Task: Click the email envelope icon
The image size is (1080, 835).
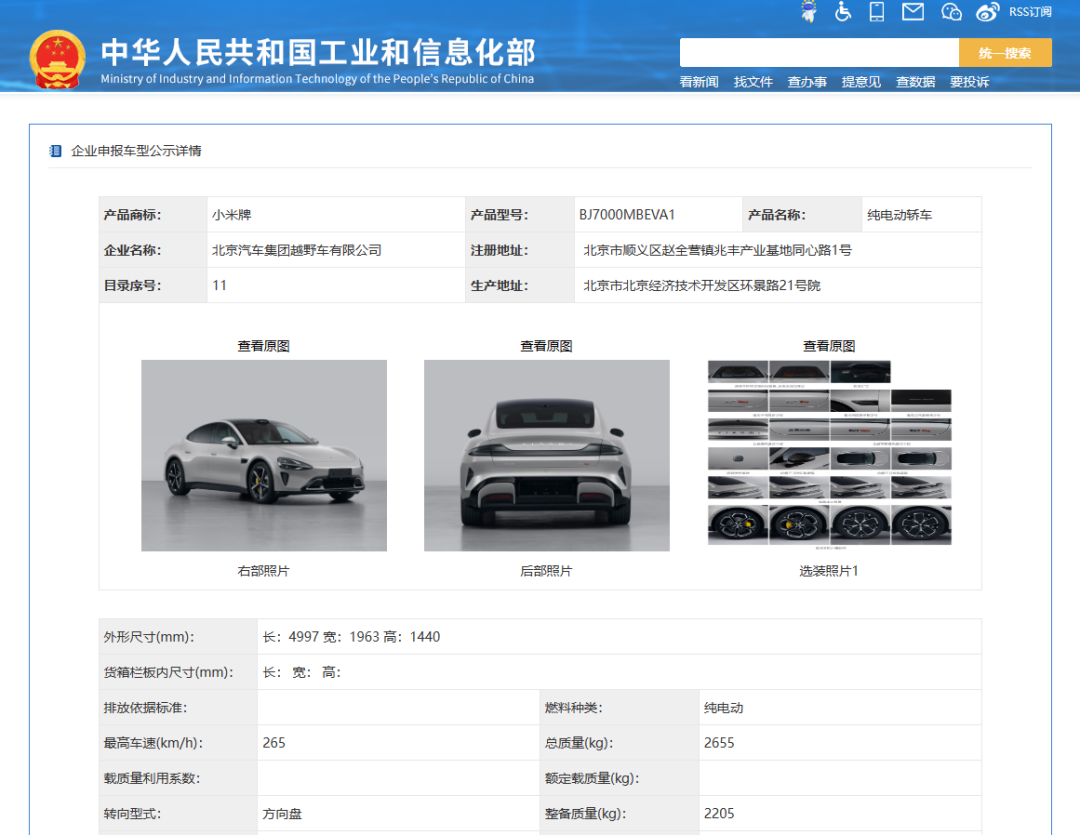Action: (913, 12)
